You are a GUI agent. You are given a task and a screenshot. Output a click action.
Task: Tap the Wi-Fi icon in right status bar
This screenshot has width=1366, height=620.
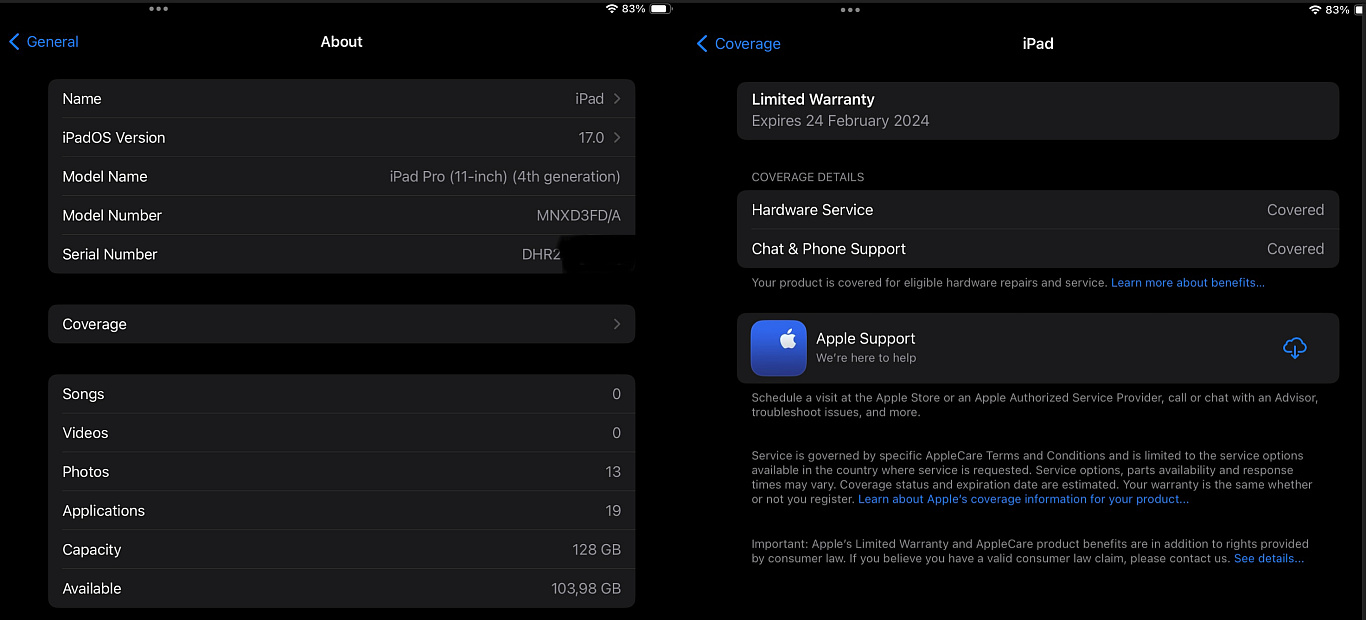point(1315,10)
